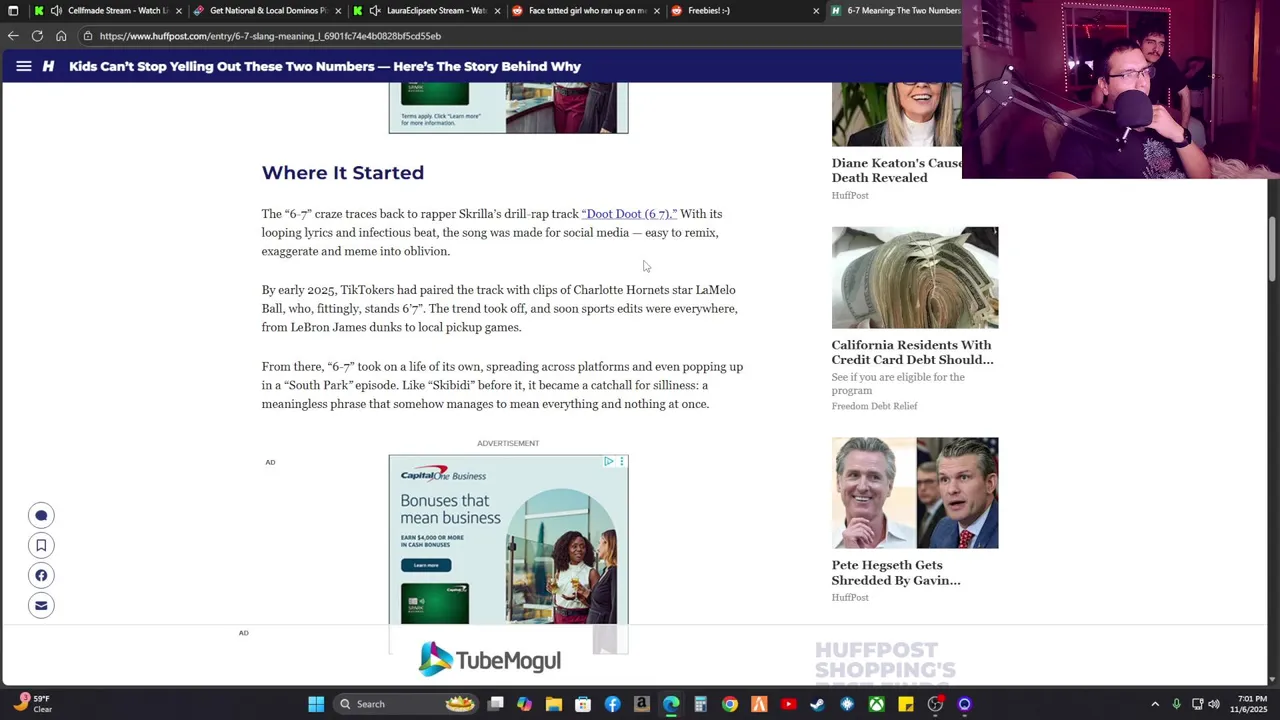Open Windows Start menu
Viewport: 1280px width, 720px height.
pos(316,704)
